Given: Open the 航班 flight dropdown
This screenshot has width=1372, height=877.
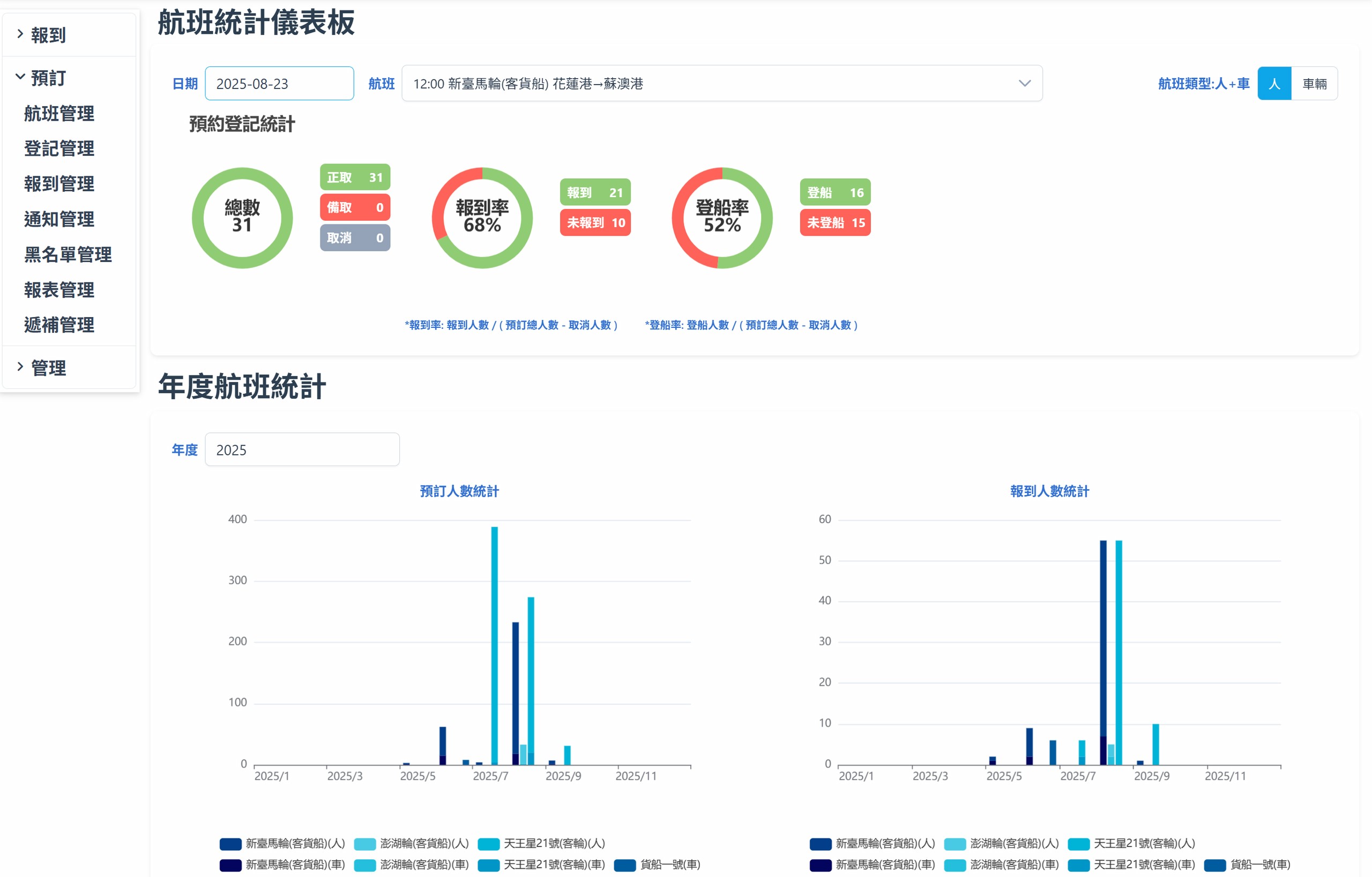Looking at the screenshot, I should point(721,84).
